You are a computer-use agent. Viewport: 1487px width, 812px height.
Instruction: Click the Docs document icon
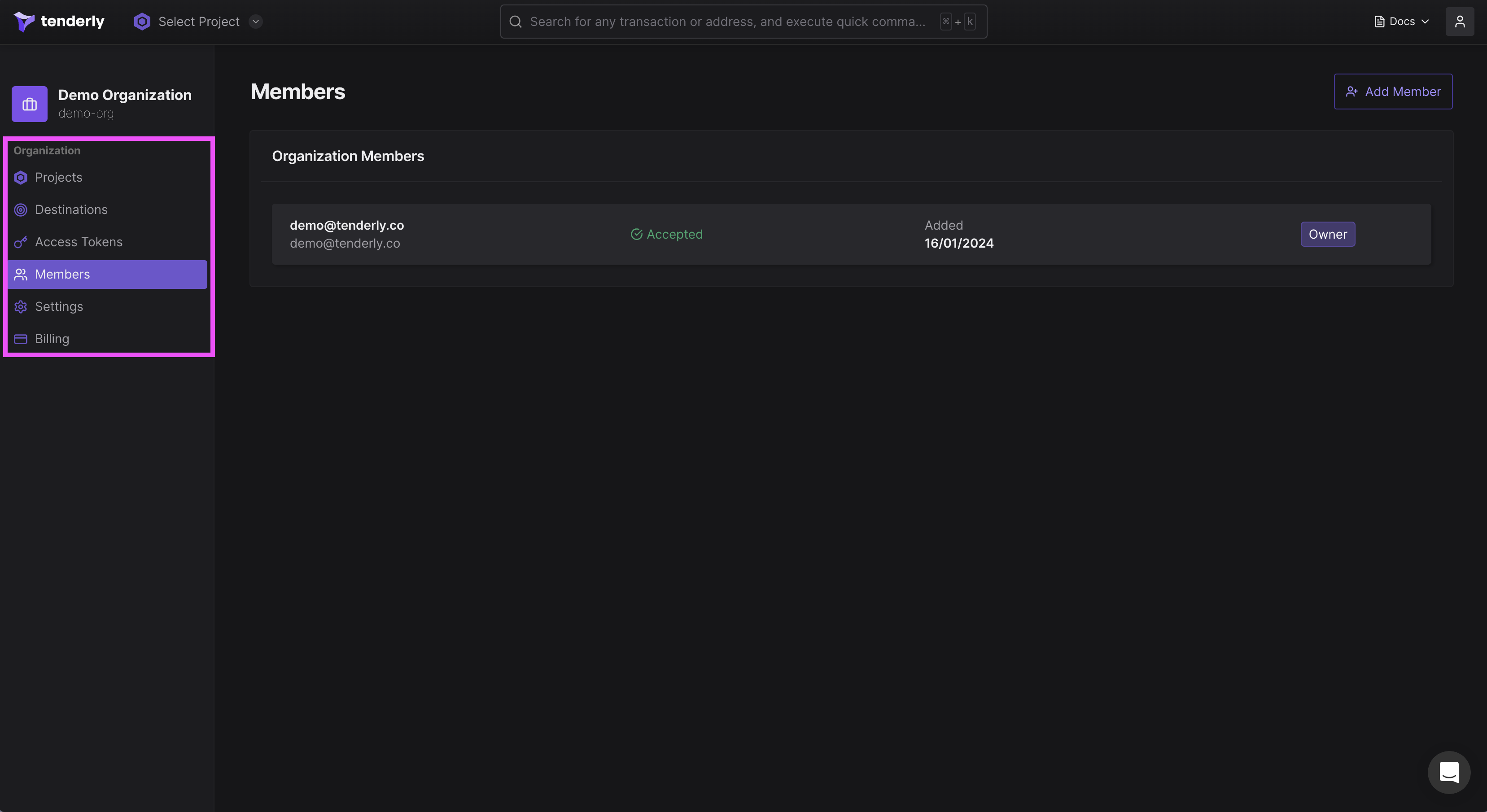[1380, 22]
